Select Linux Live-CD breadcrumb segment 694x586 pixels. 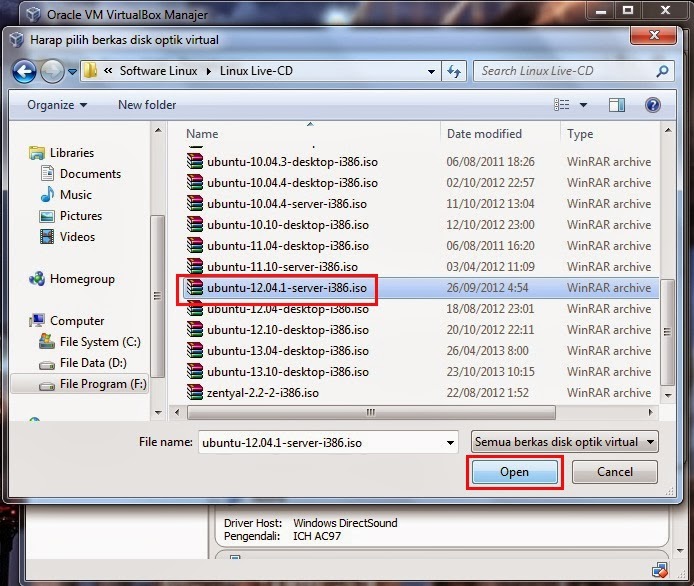click(256, 71)
